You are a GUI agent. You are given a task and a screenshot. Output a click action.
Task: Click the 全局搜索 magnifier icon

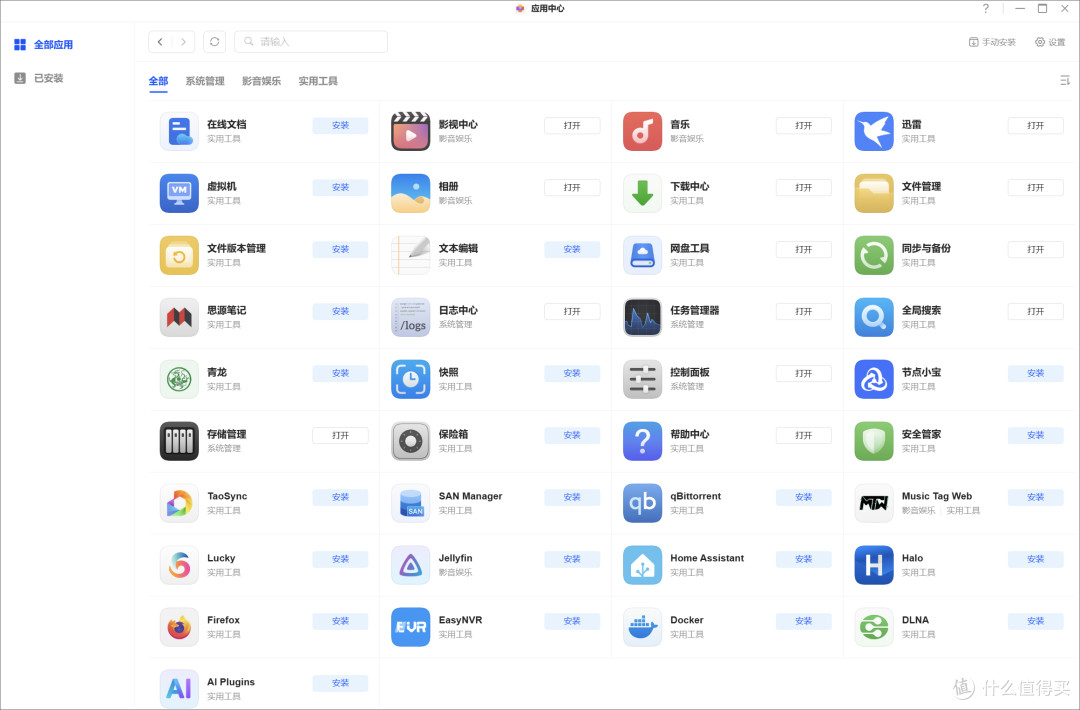pos(873,317)
